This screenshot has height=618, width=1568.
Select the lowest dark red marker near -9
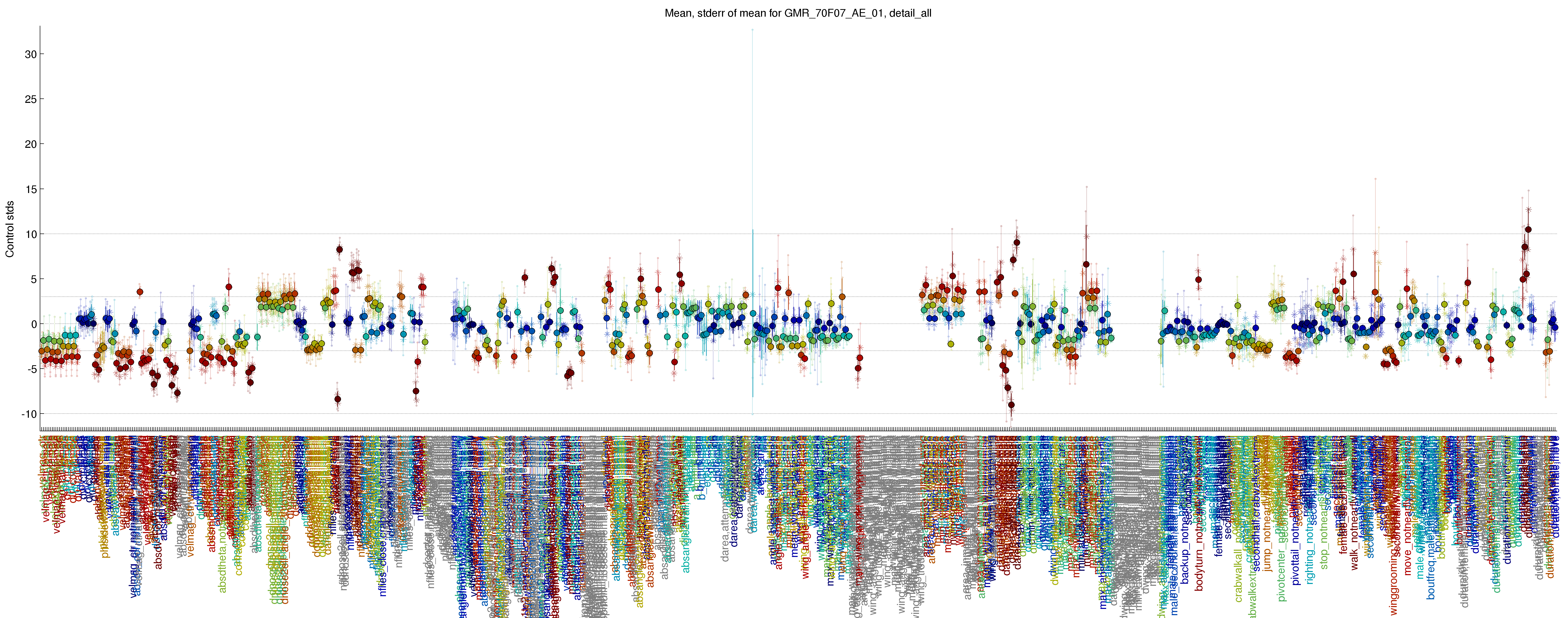point(1011,404)
